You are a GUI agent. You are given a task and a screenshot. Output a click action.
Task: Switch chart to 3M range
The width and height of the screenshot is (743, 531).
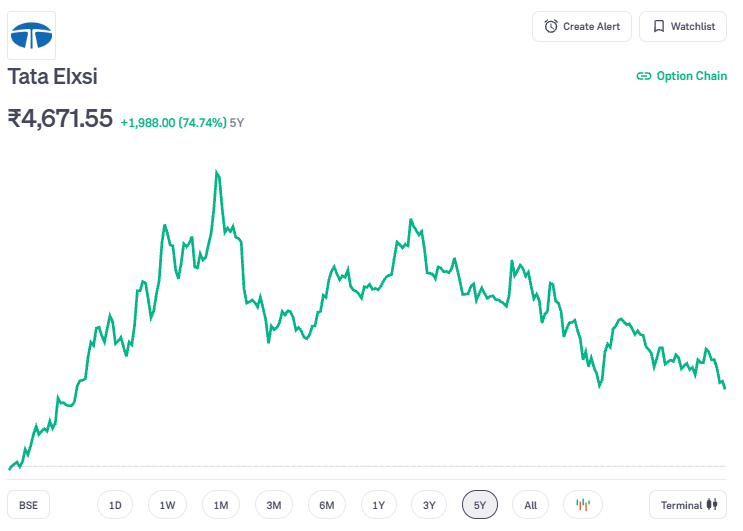pyautogui.click(x=273, y=505)
